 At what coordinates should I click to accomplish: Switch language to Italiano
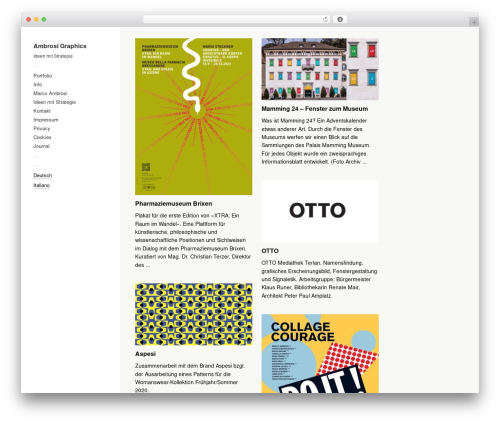[x=42, y=185]
